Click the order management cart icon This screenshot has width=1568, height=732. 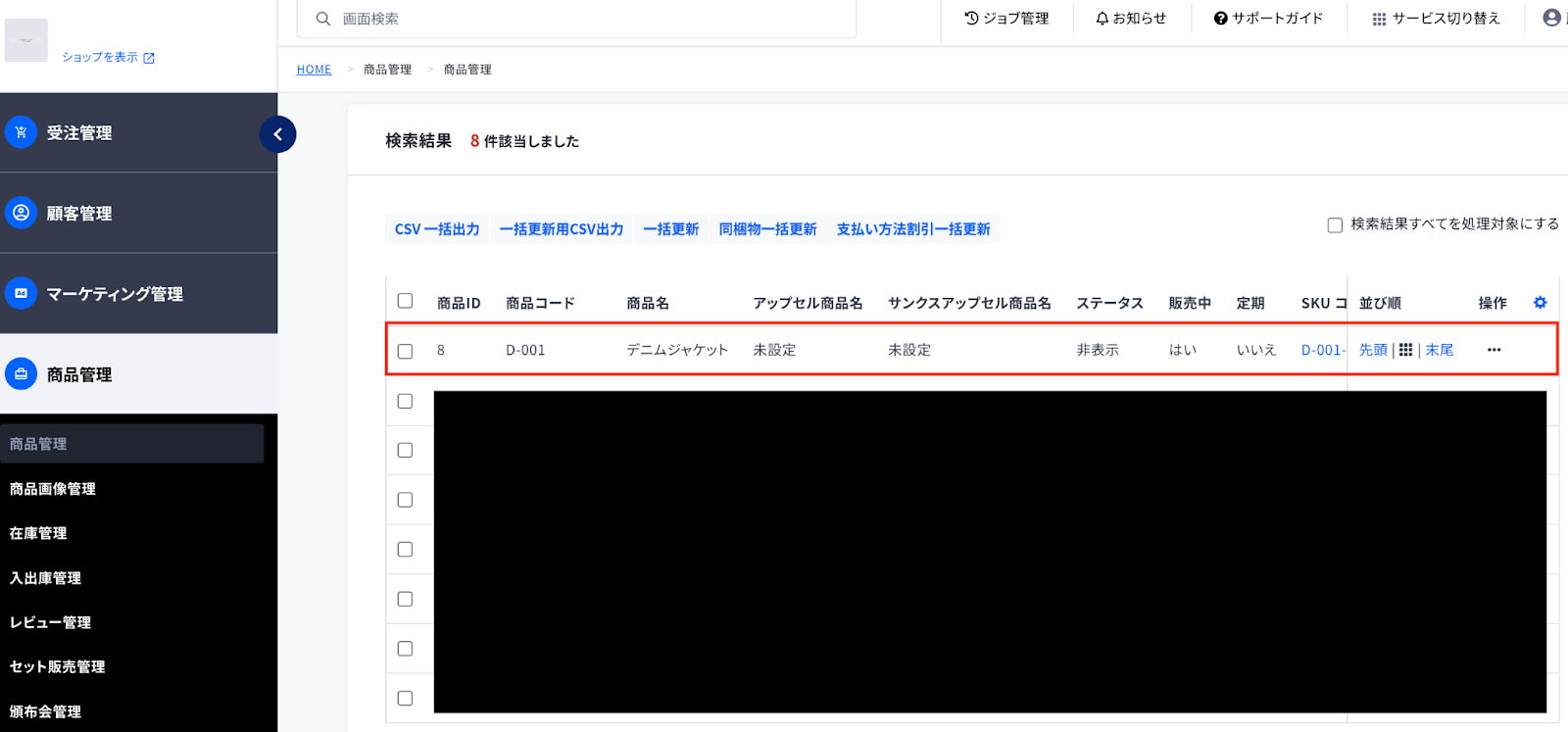click(21, 132)
